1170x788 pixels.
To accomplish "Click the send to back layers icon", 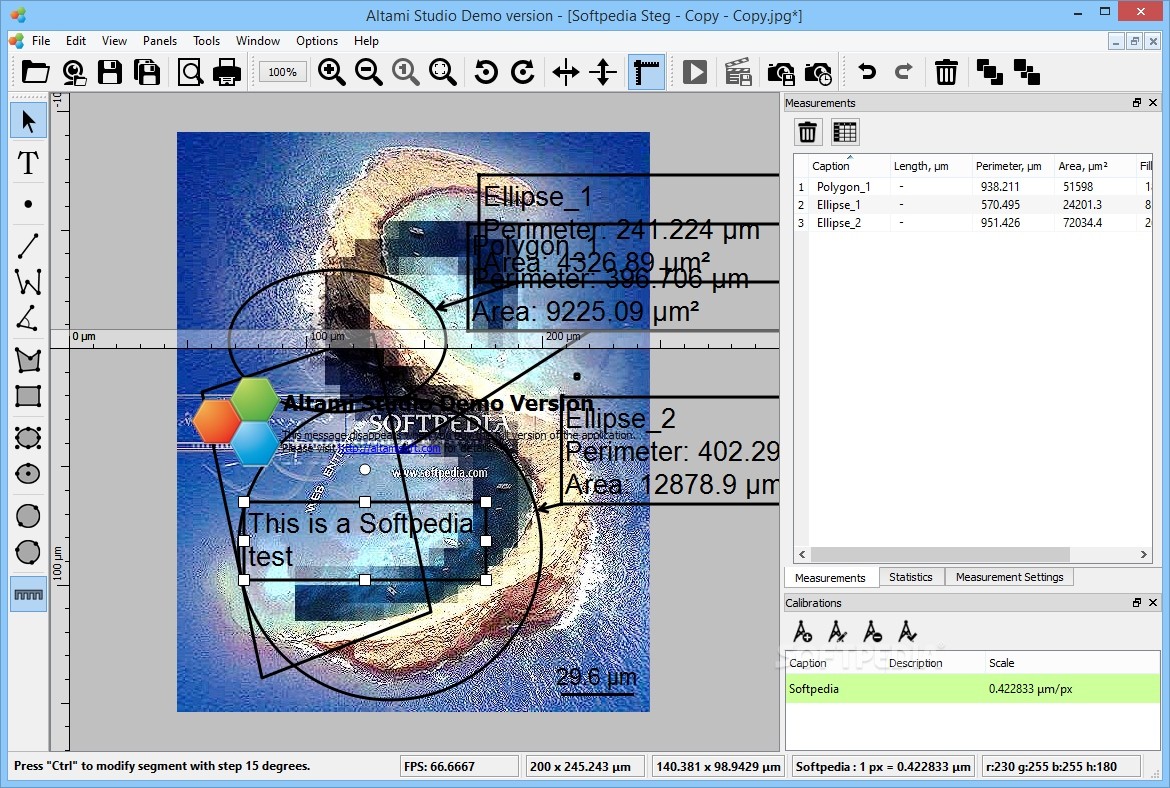I will click(x=1027, y=72).
